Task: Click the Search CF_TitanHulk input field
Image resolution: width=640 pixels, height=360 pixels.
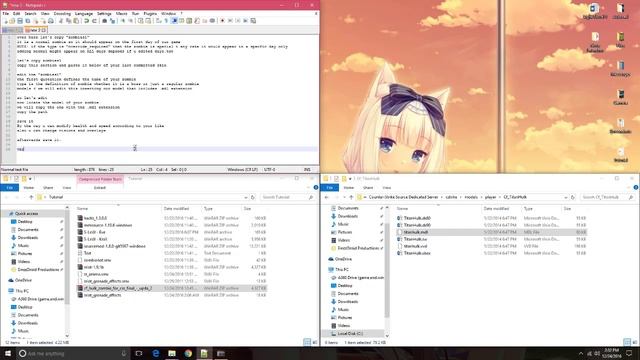Action: (x=608, y=197)
